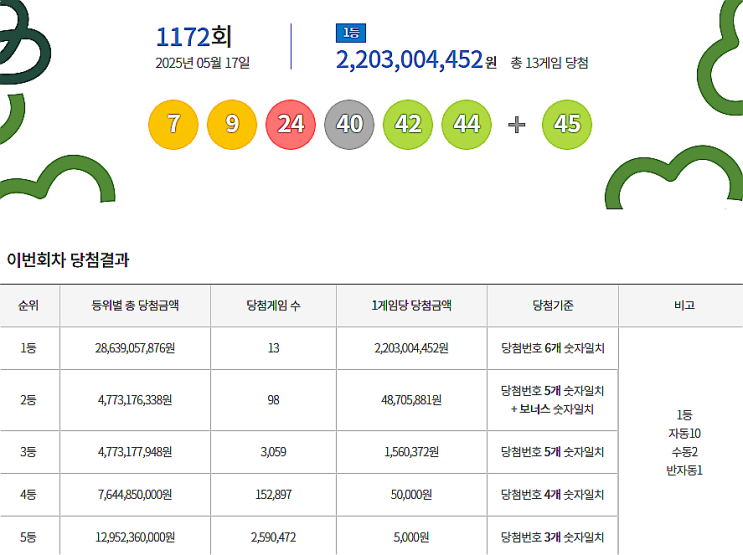Screen dimensions: 743x555
Task: Click the 당첨기준 column header
Action: coord(553,305)
